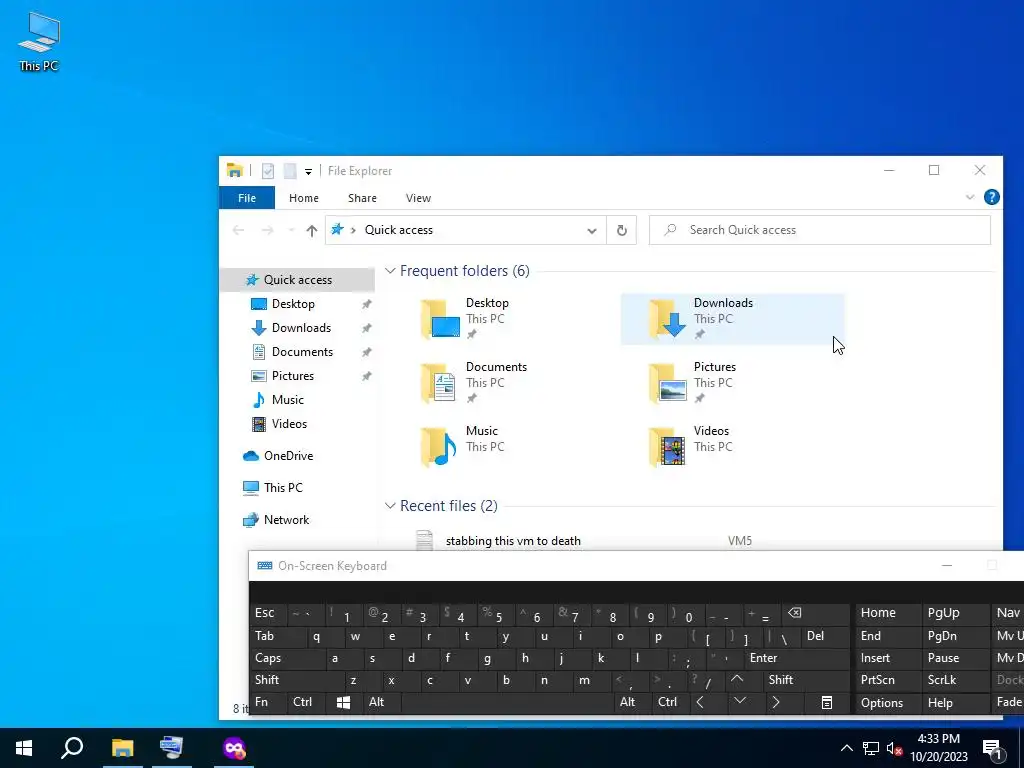Select file 'stabbing this vm to death'
Screen dimensions: 1024x768
(x=513, y=541)
